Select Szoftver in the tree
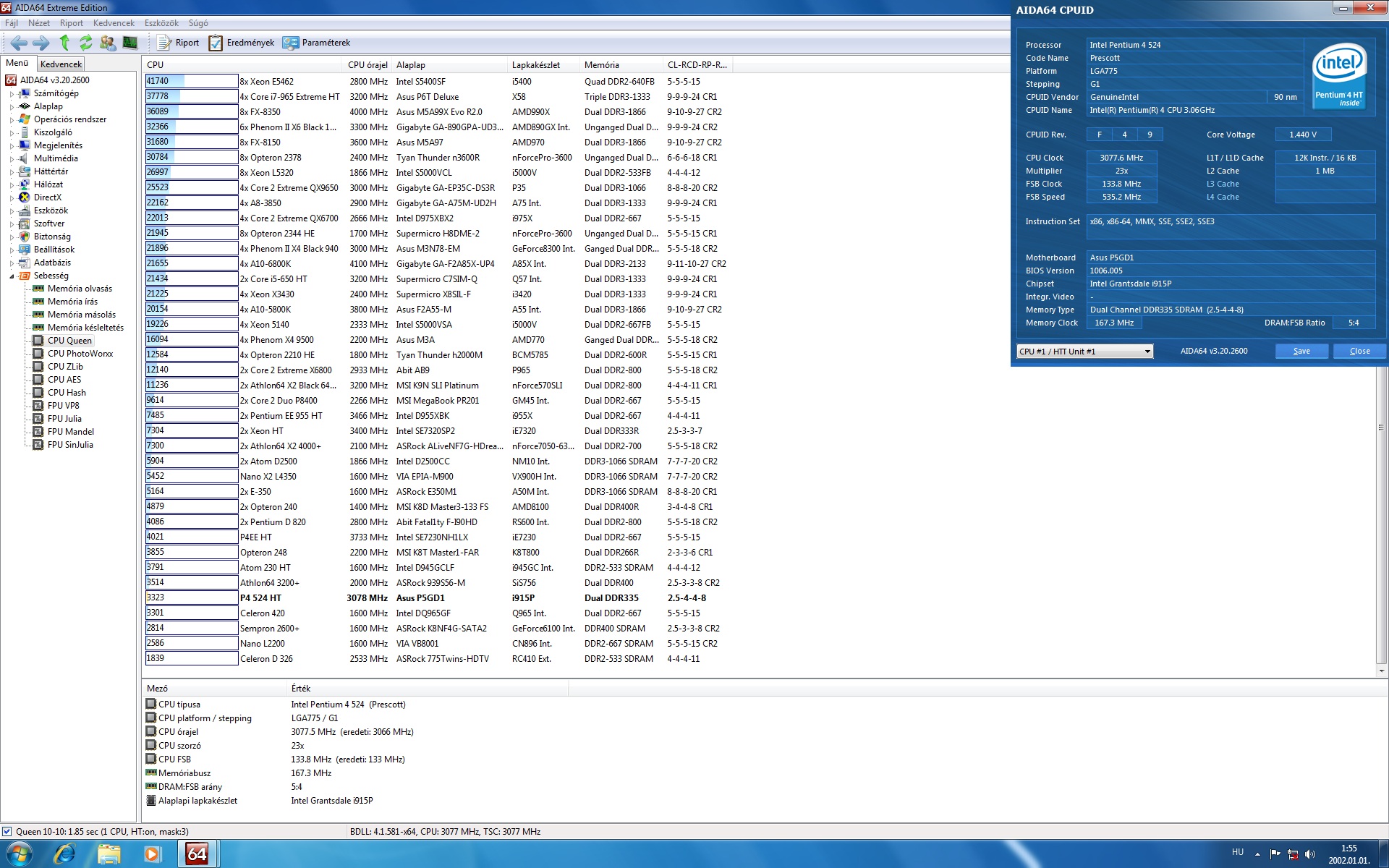The width and height of the screenshot is (1389, 868). pos(49,224)
